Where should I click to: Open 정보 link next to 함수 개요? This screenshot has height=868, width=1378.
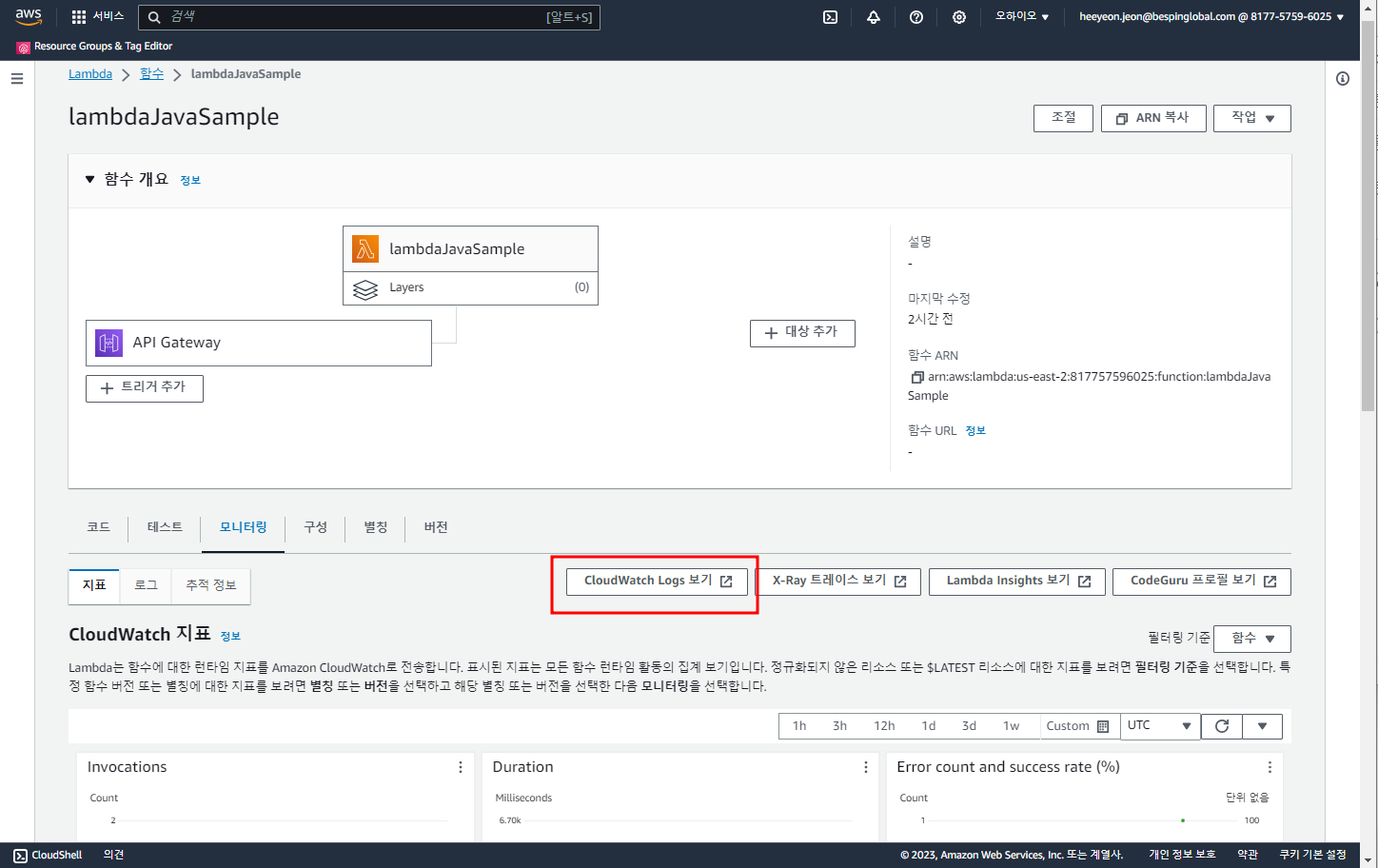coord(190,181)
